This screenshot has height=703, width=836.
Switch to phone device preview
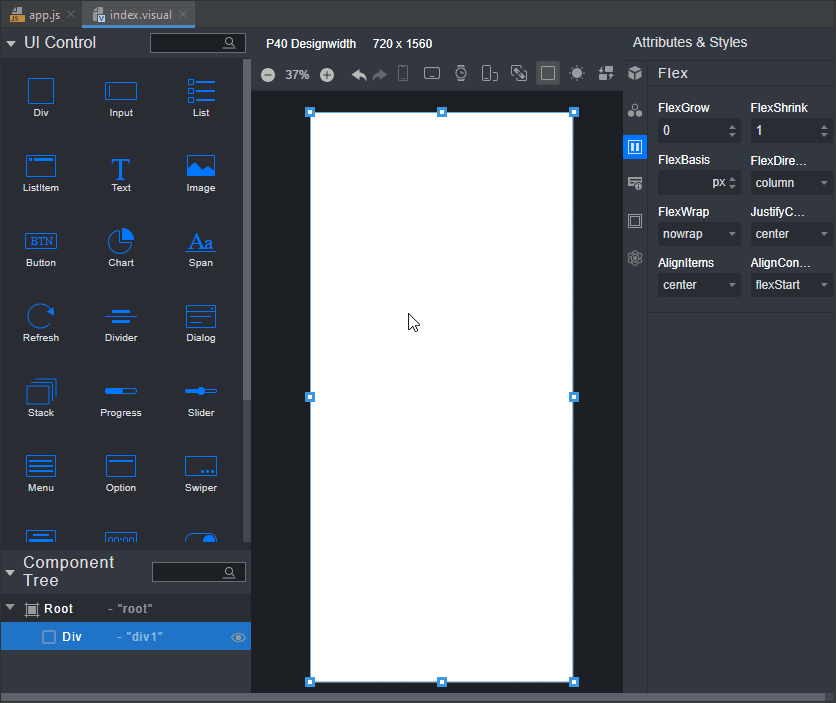coord(403,73)
